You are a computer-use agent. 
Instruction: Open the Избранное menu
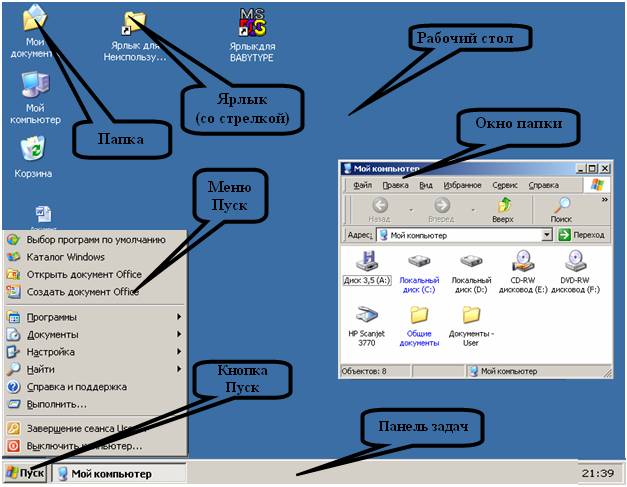click(462, 185)
